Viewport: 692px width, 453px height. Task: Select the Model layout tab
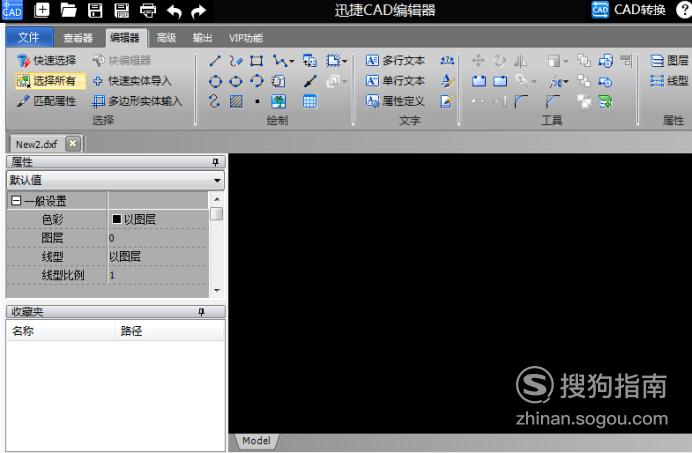click(x=256, y=441)
